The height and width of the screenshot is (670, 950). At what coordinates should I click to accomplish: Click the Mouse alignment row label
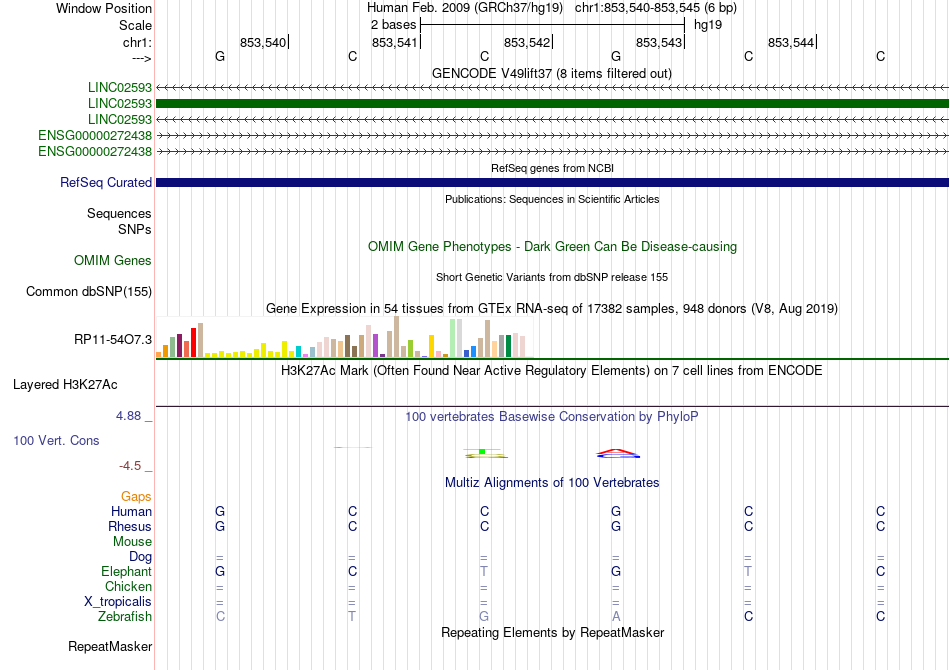132,542
